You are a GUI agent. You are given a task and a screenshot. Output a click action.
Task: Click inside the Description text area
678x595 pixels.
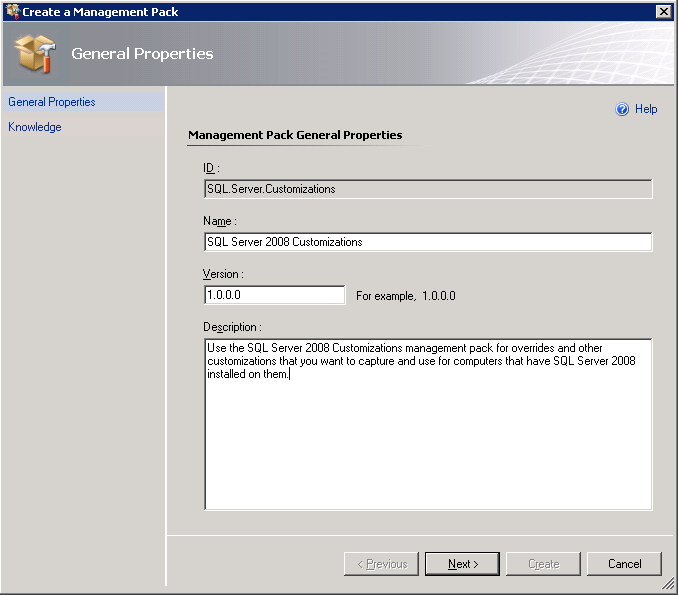[428, 424]
